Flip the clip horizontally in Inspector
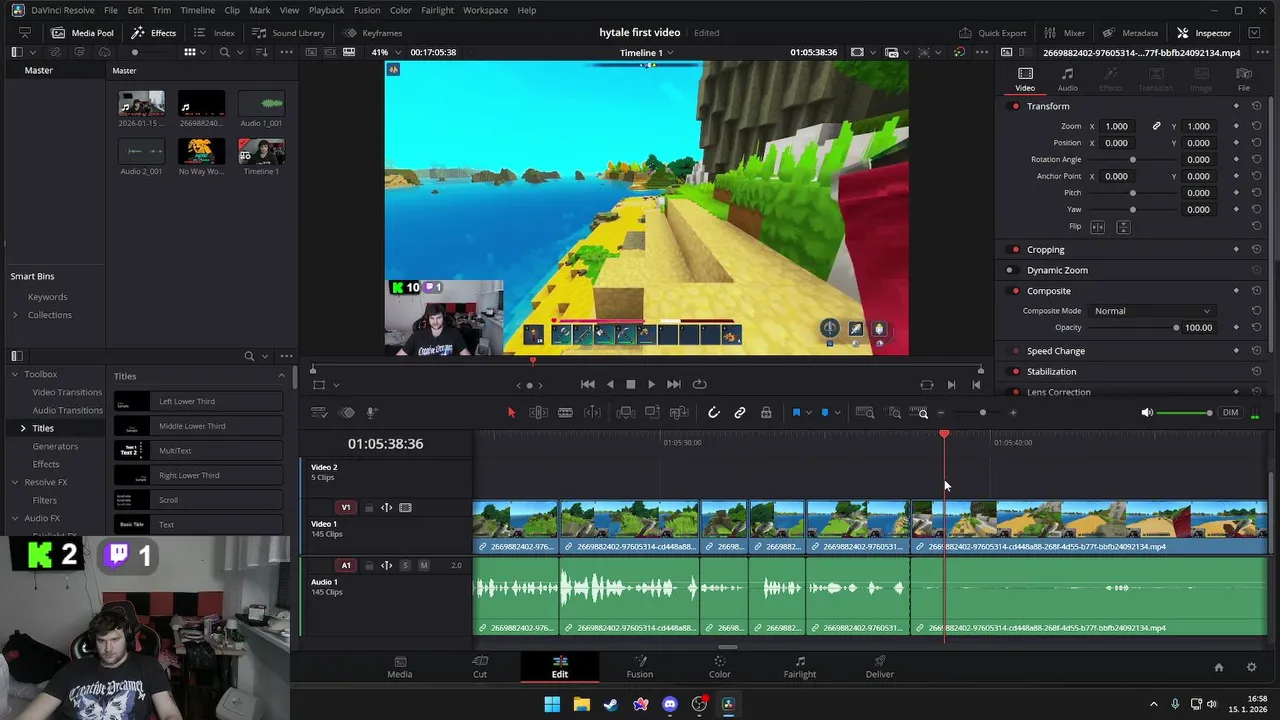1280x720 pixels. click(1097, 227)
